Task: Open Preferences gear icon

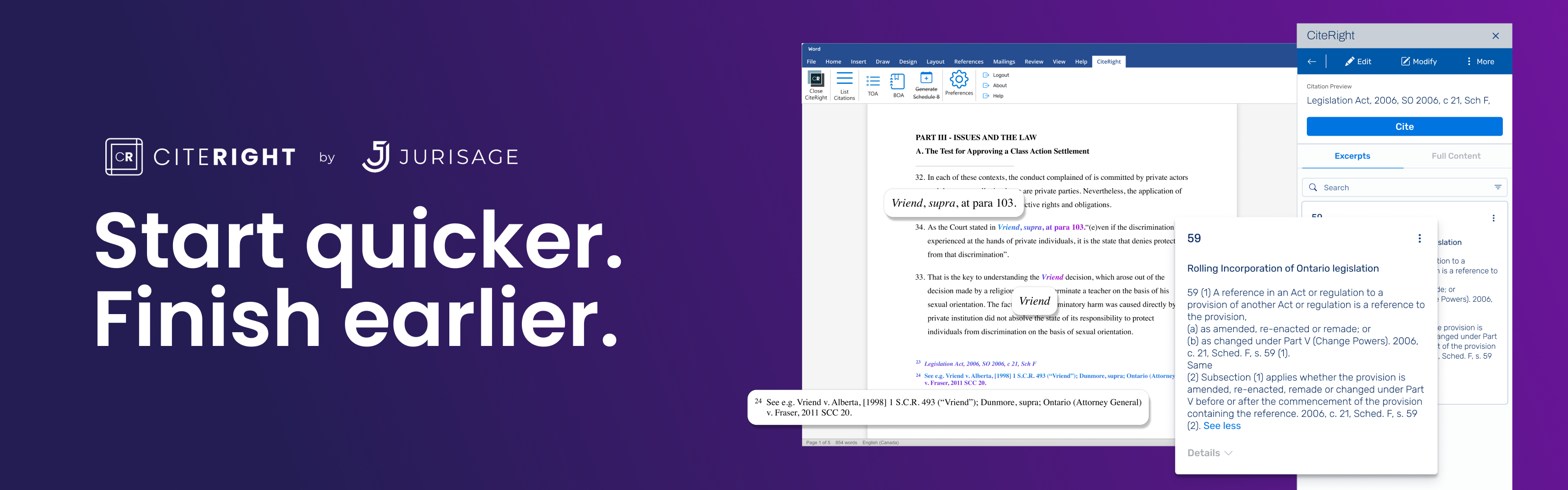Action: coord(959,83)
